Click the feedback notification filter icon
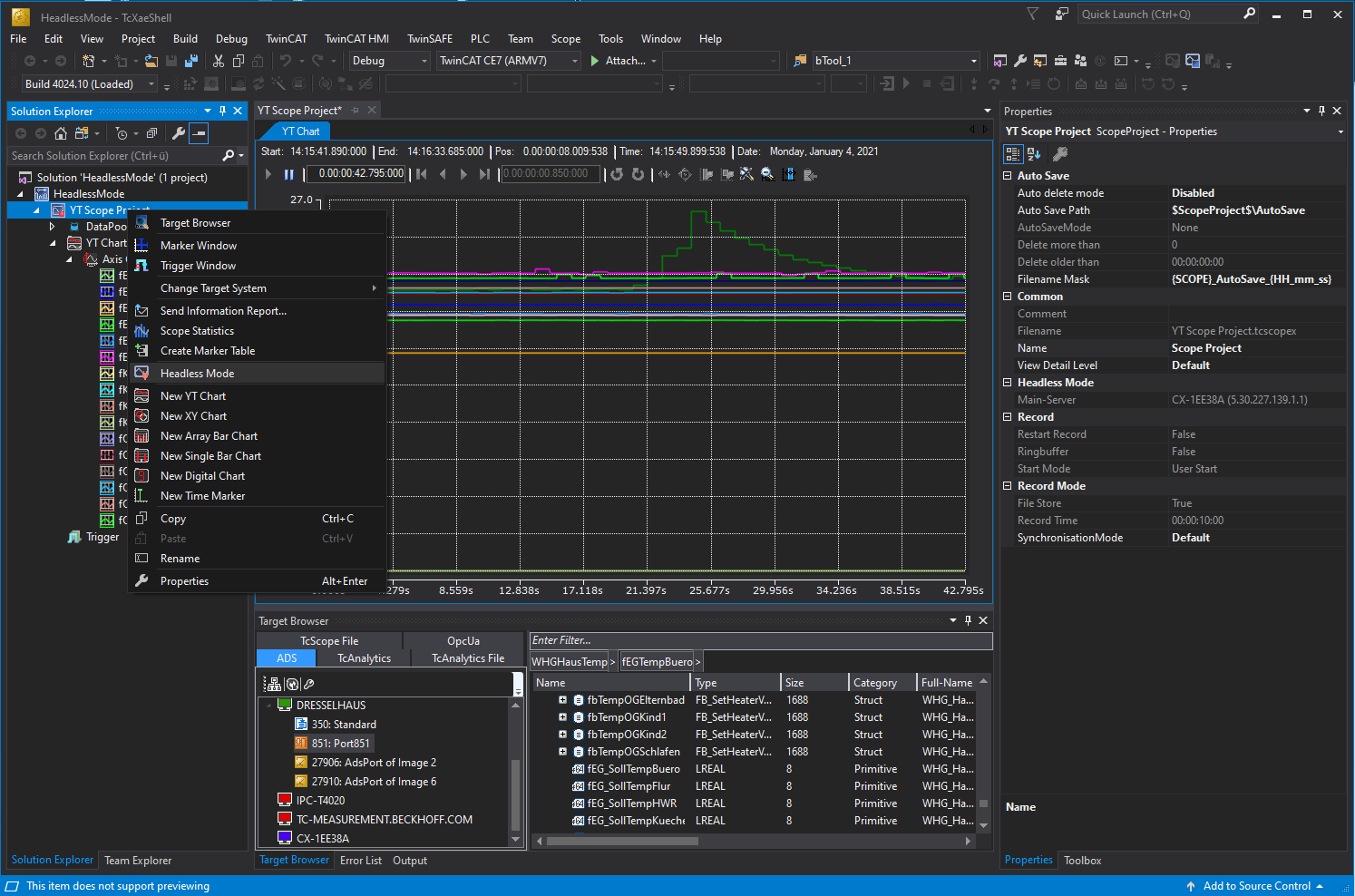The height and width of the screenshot is (896, 1355). click(x=1032, y=14)
